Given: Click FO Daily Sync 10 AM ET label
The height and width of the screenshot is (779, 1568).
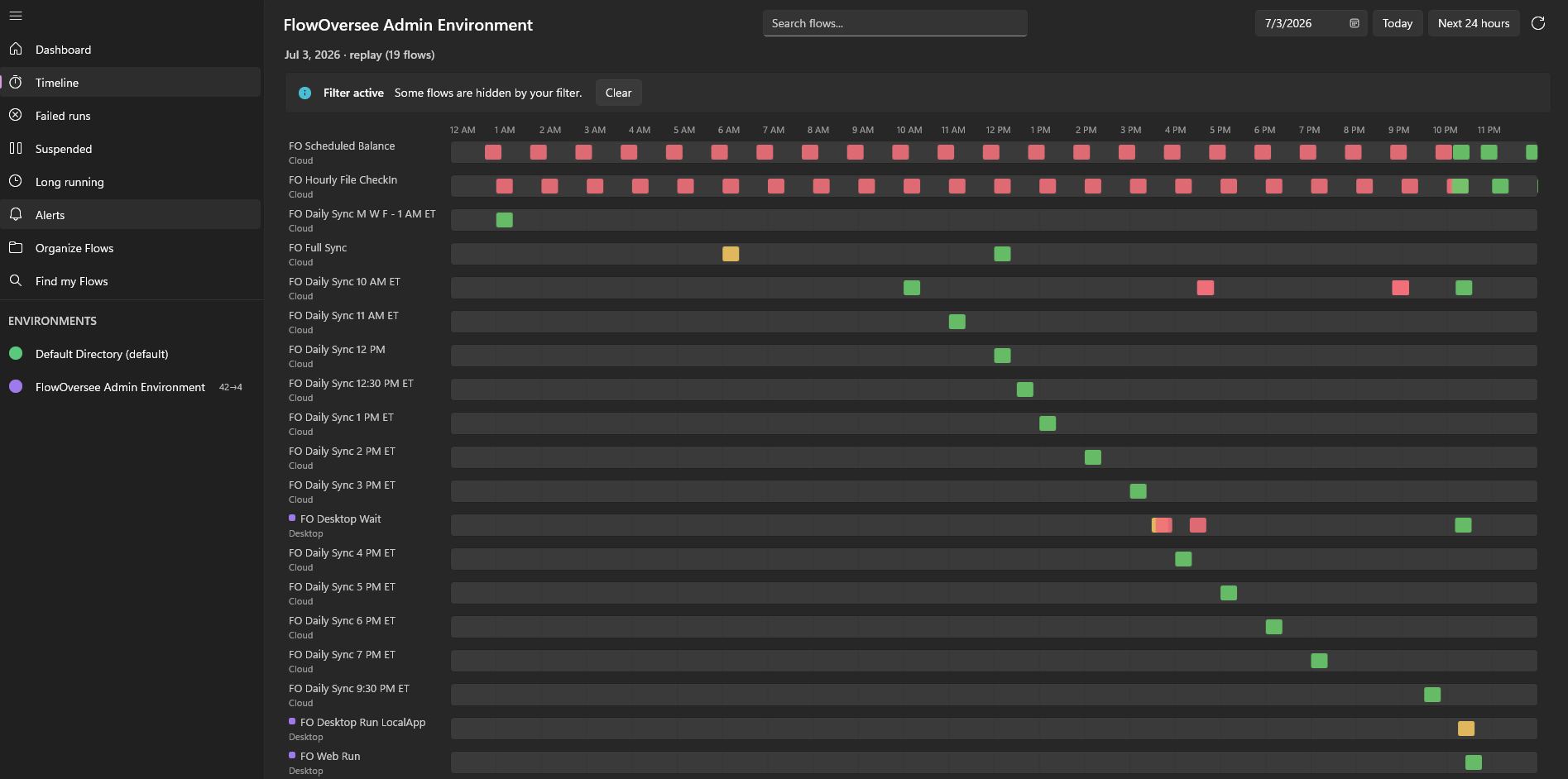Looking at the screenshot, I should (x=344, y=281).
